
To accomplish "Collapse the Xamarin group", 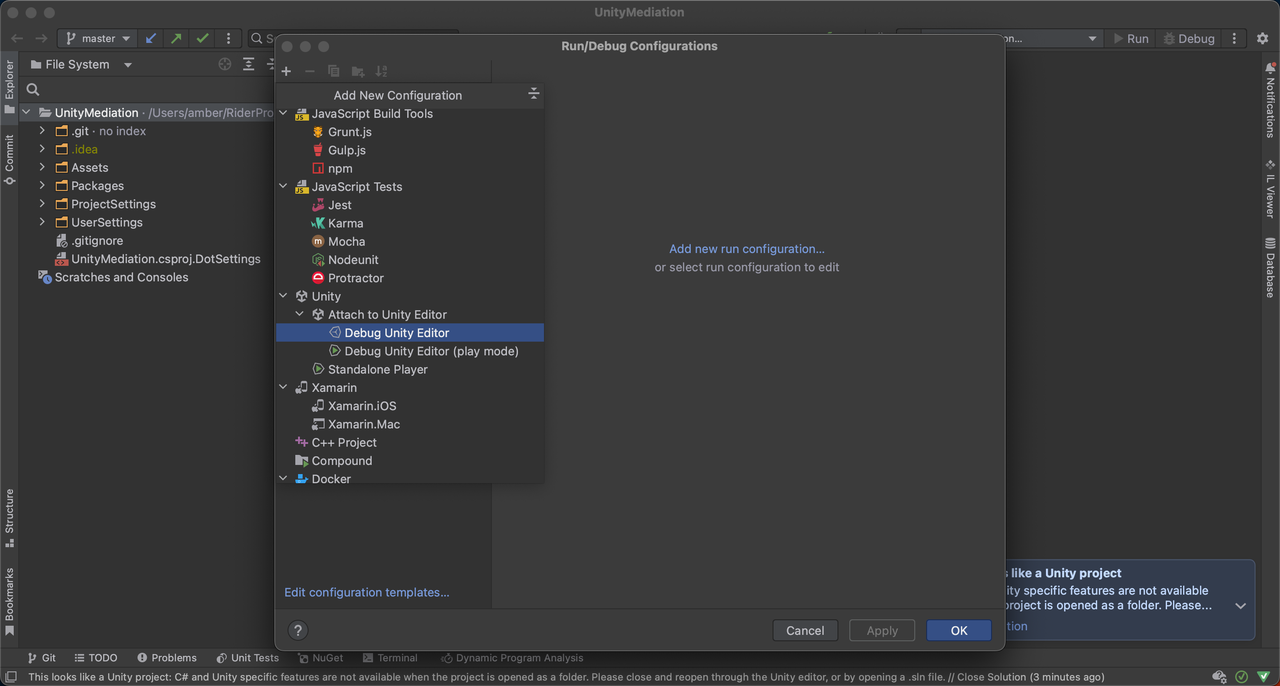I will [283, 388].
